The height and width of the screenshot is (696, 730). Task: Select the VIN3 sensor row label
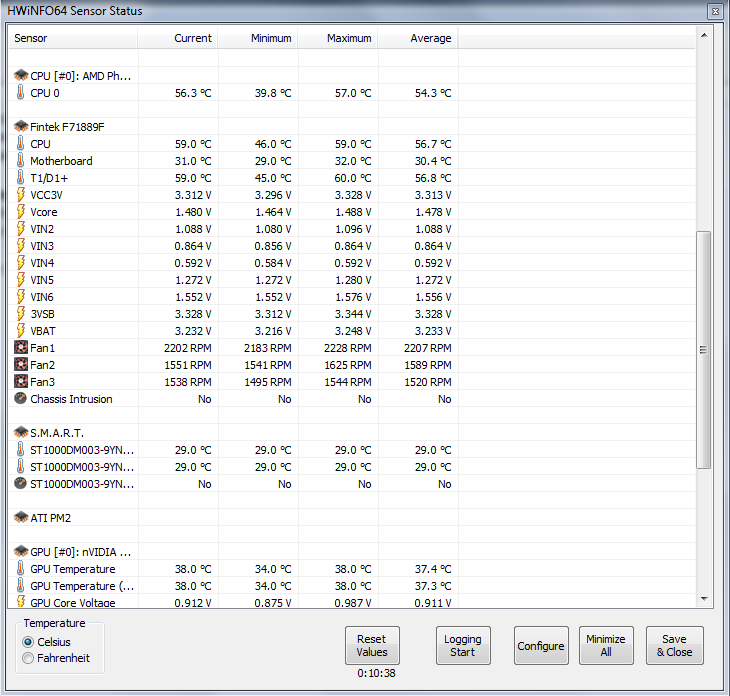42,246
